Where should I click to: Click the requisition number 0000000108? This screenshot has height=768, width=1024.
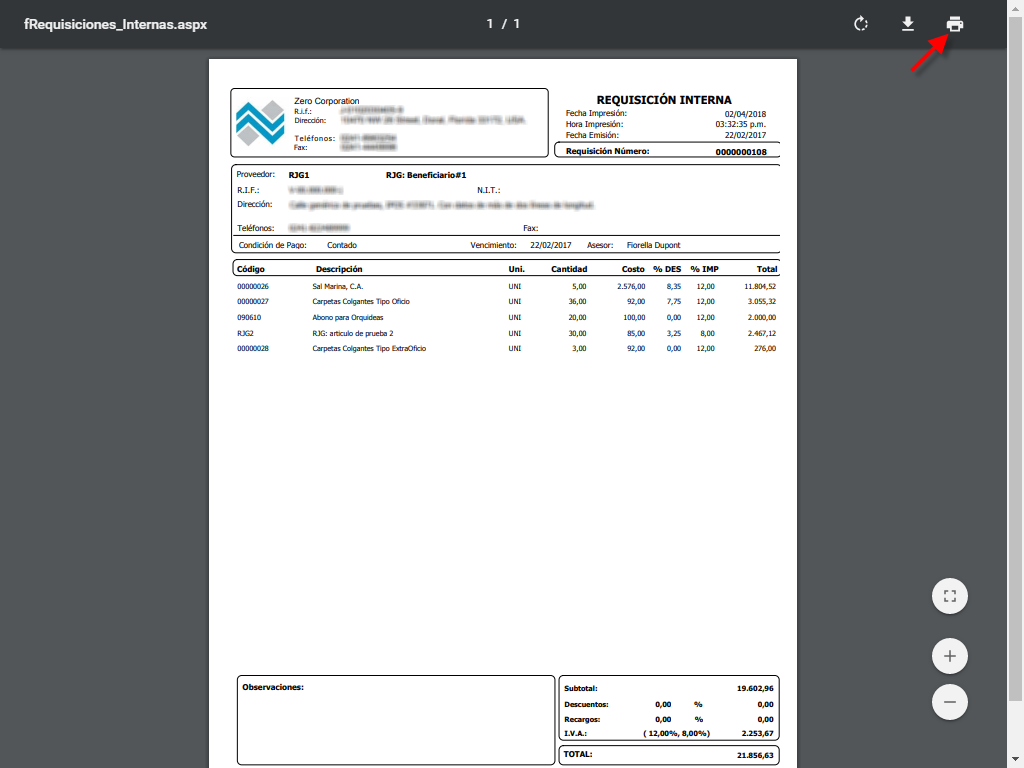click(741, 152)
